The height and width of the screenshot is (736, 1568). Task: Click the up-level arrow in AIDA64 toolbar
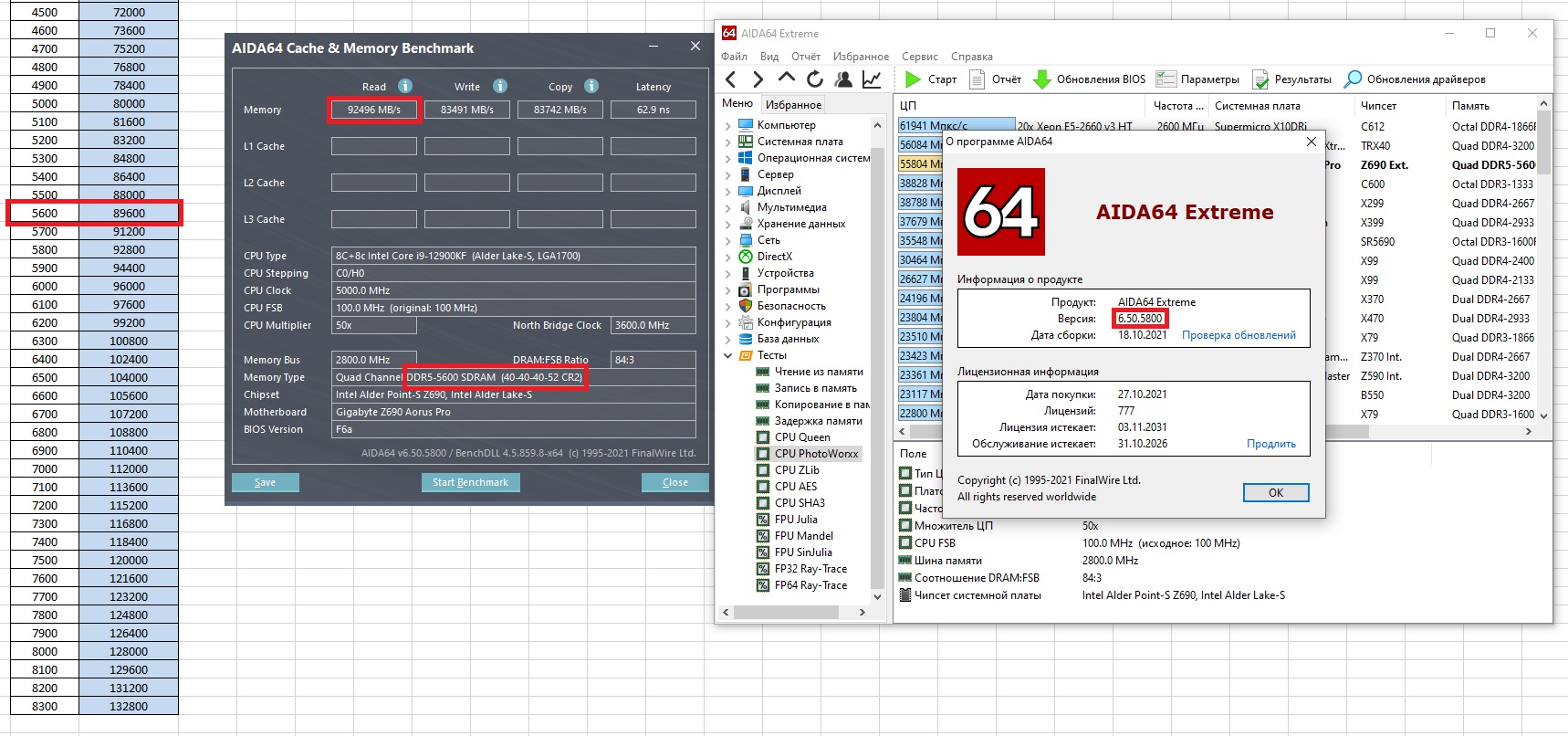pos(787,79)
